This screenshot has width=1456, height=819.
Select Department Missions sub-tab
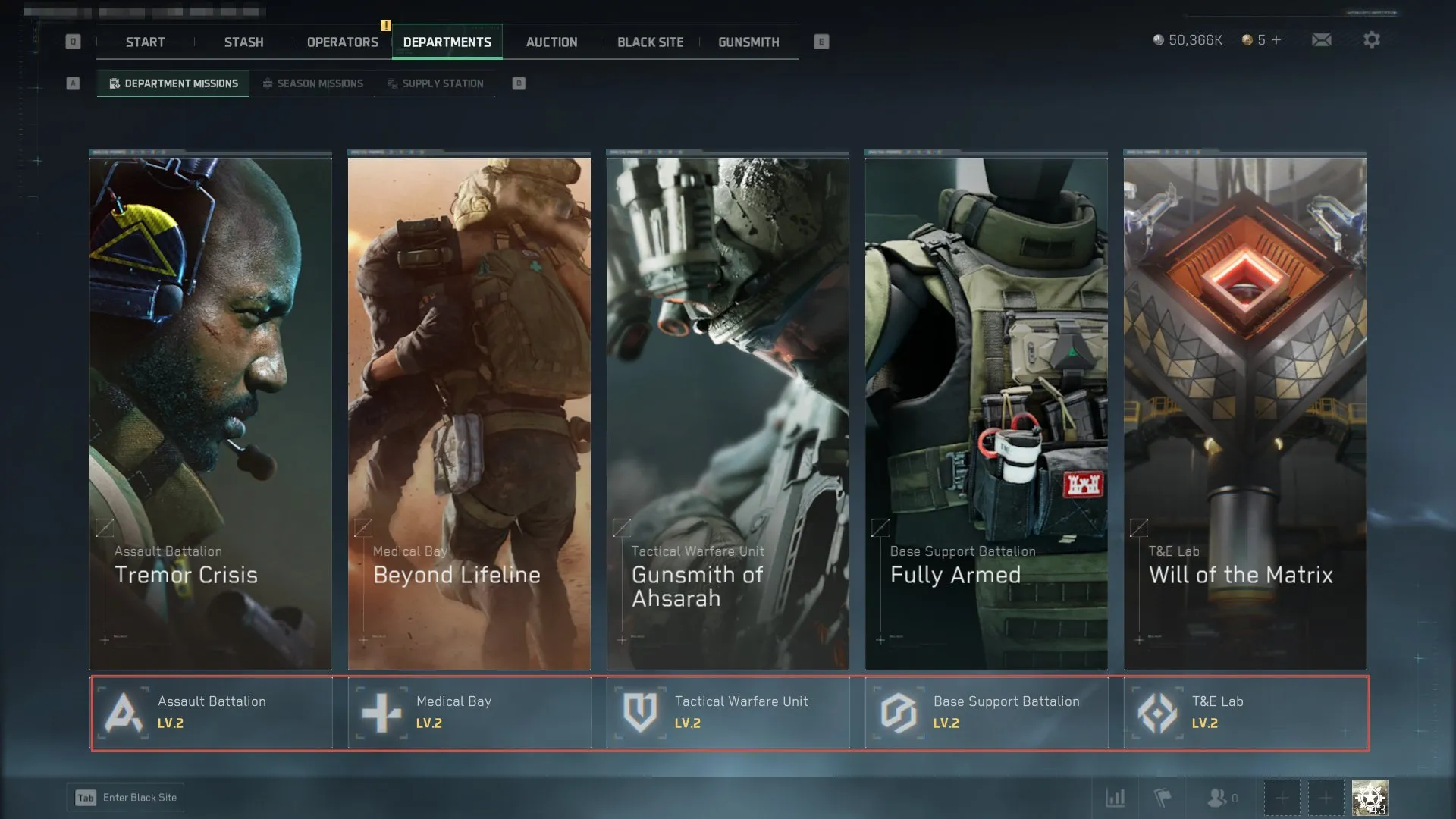173,83
